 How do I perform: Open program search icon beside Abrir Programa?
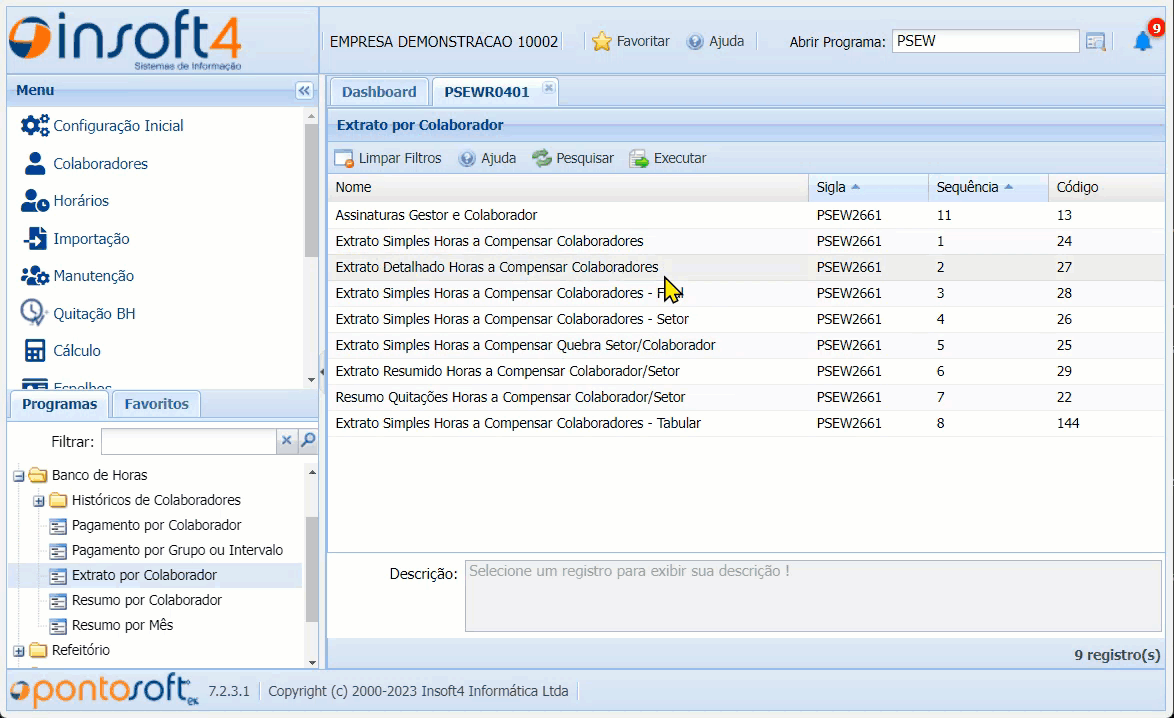(x=1096, y=42)
